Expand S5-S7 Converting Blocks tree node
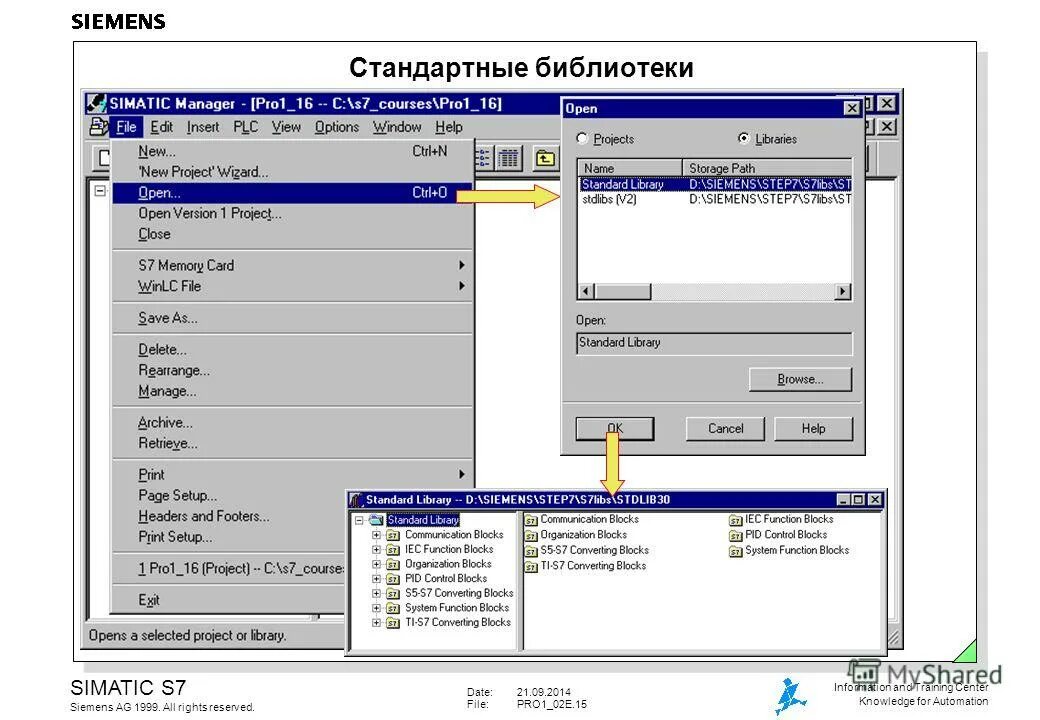This screenshot has height=720, width=1040. coord(376,593)
